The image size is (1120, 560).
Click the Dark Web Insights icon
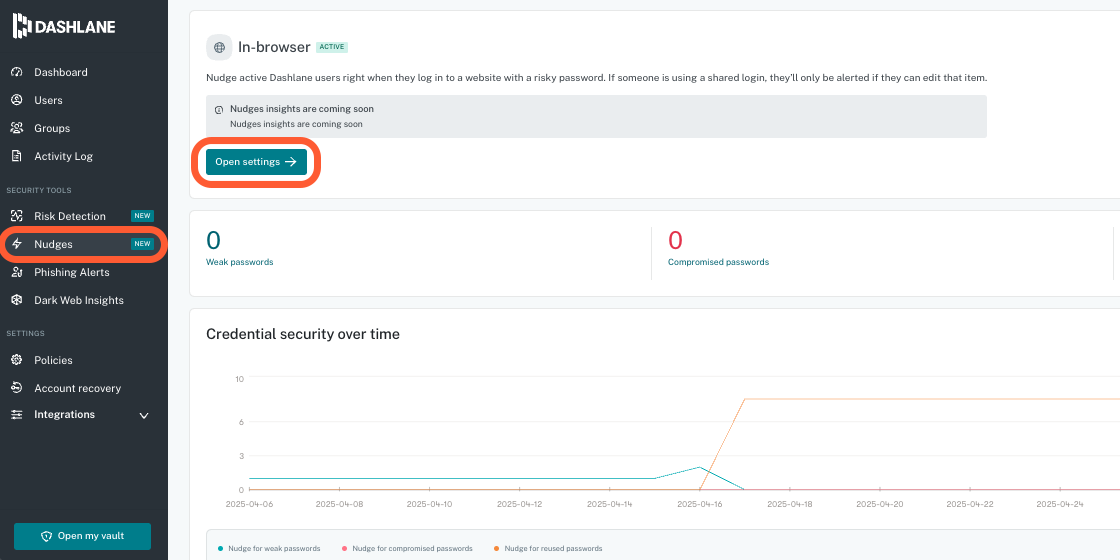tap(16, 300)
